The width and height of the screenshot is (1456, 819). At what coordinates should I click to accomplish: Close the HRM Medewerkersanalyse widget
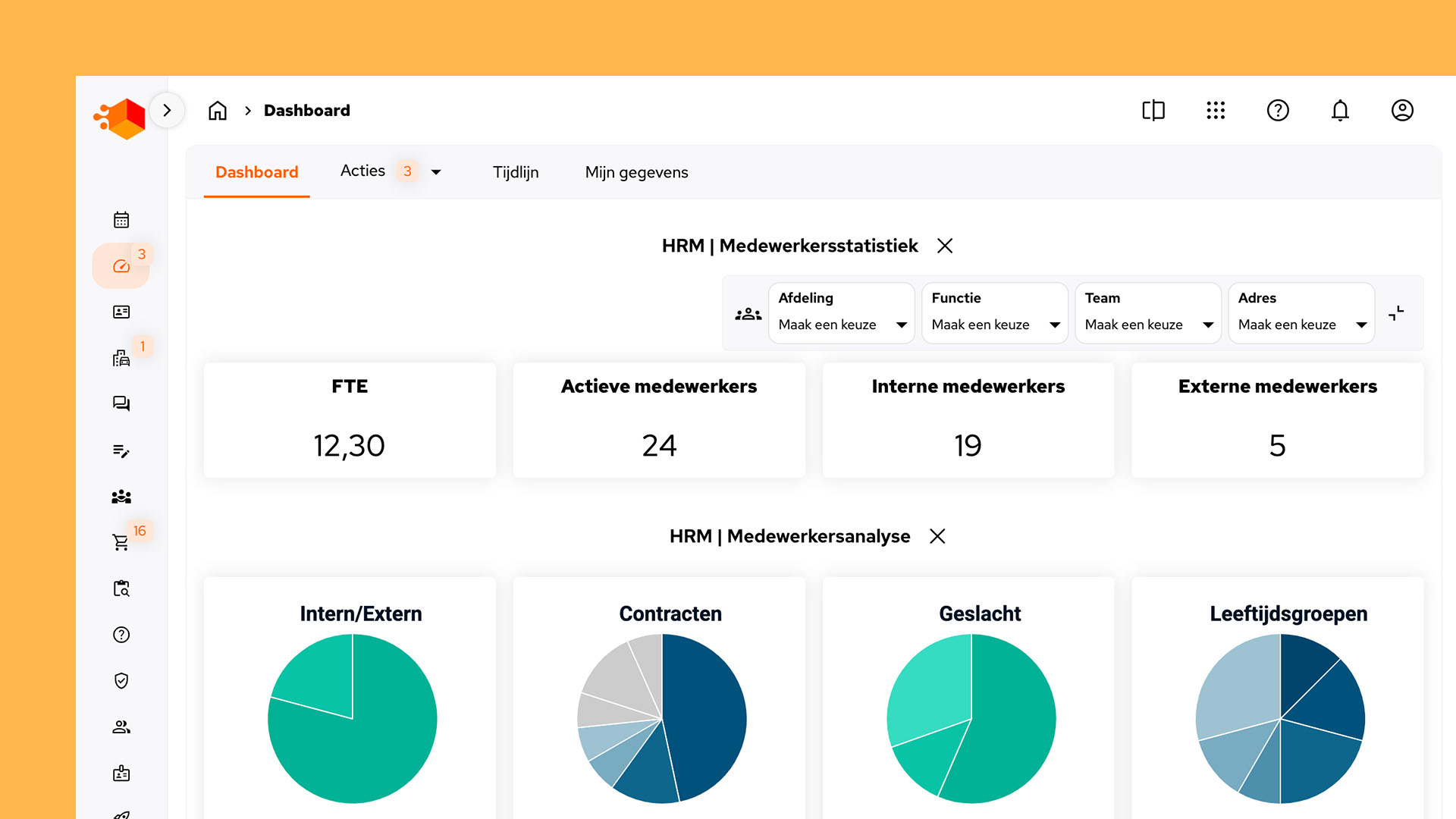tap(937, 536)
